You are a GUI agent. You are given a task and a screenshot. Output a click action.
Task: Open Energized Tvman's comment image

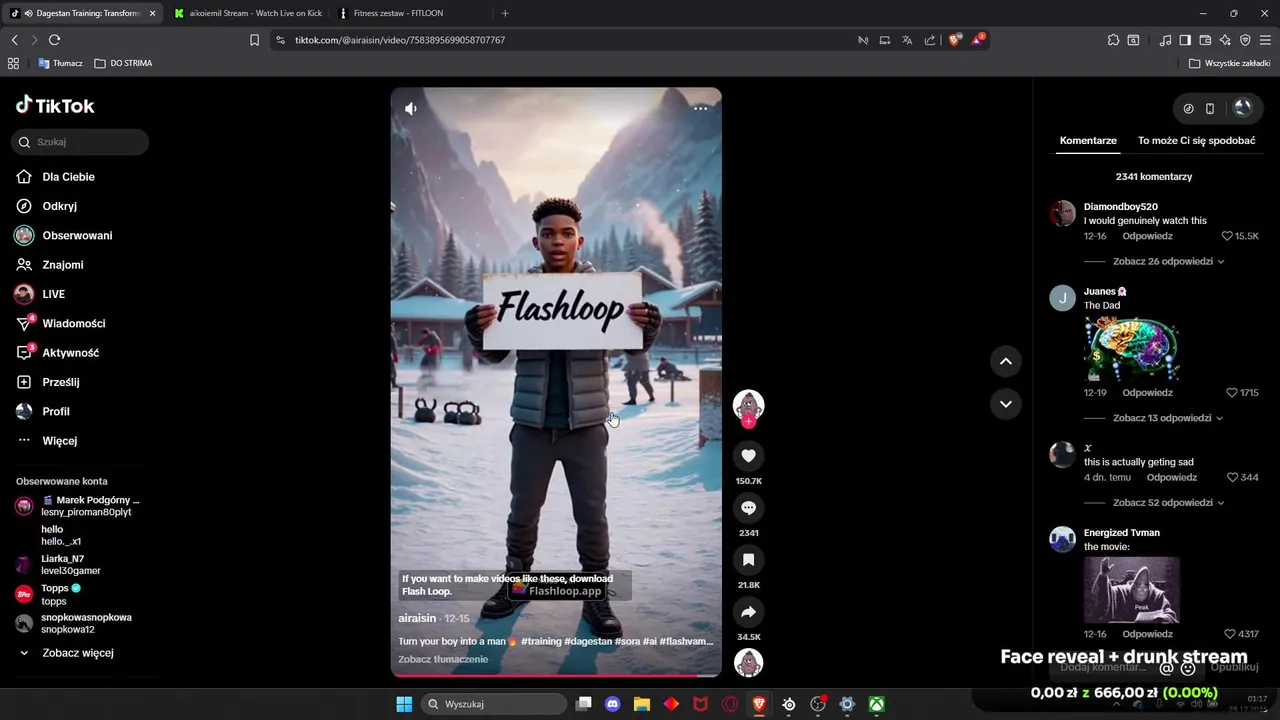point(1131,590)
